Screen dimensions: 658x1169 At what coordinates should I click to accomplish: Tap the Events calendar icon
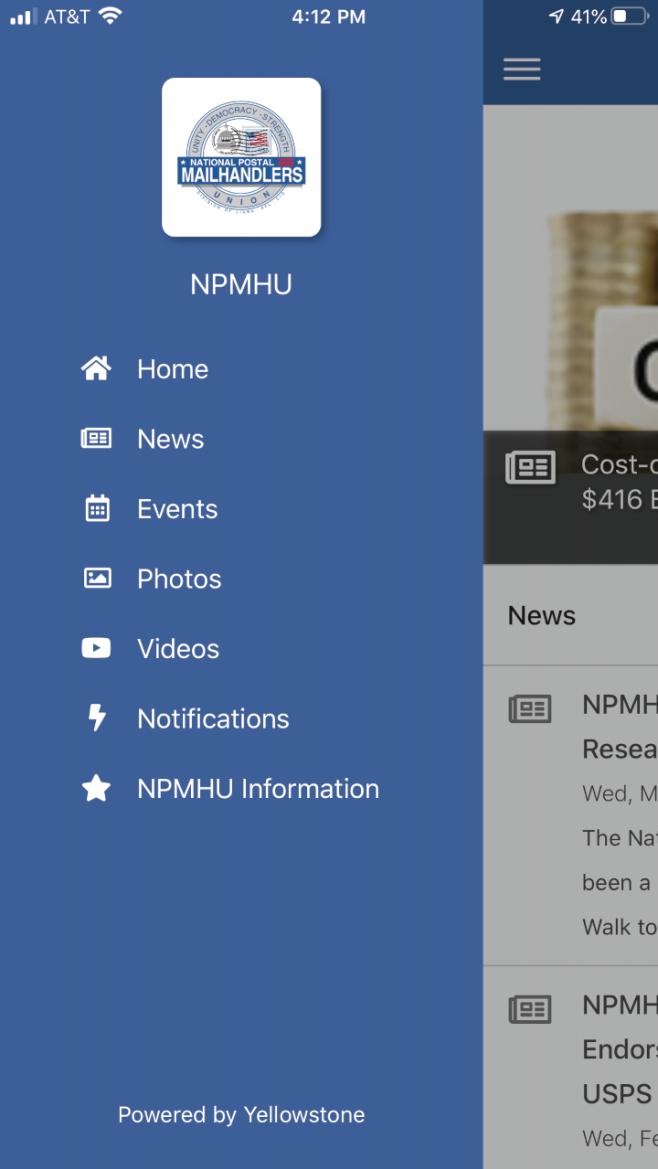click(x=97, y=508)
